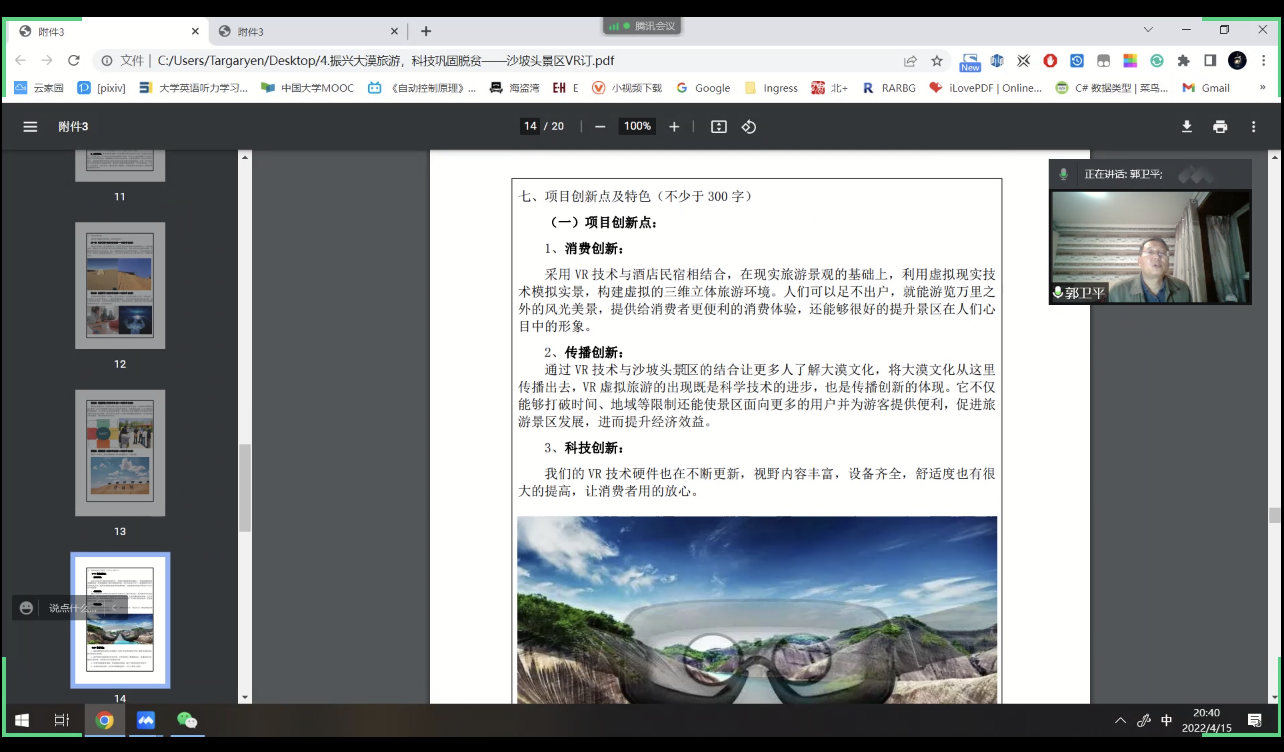The height and width of the screenshot is (752, 1284).
Task: Open a new browser tab
Action: tap(426, 32)
